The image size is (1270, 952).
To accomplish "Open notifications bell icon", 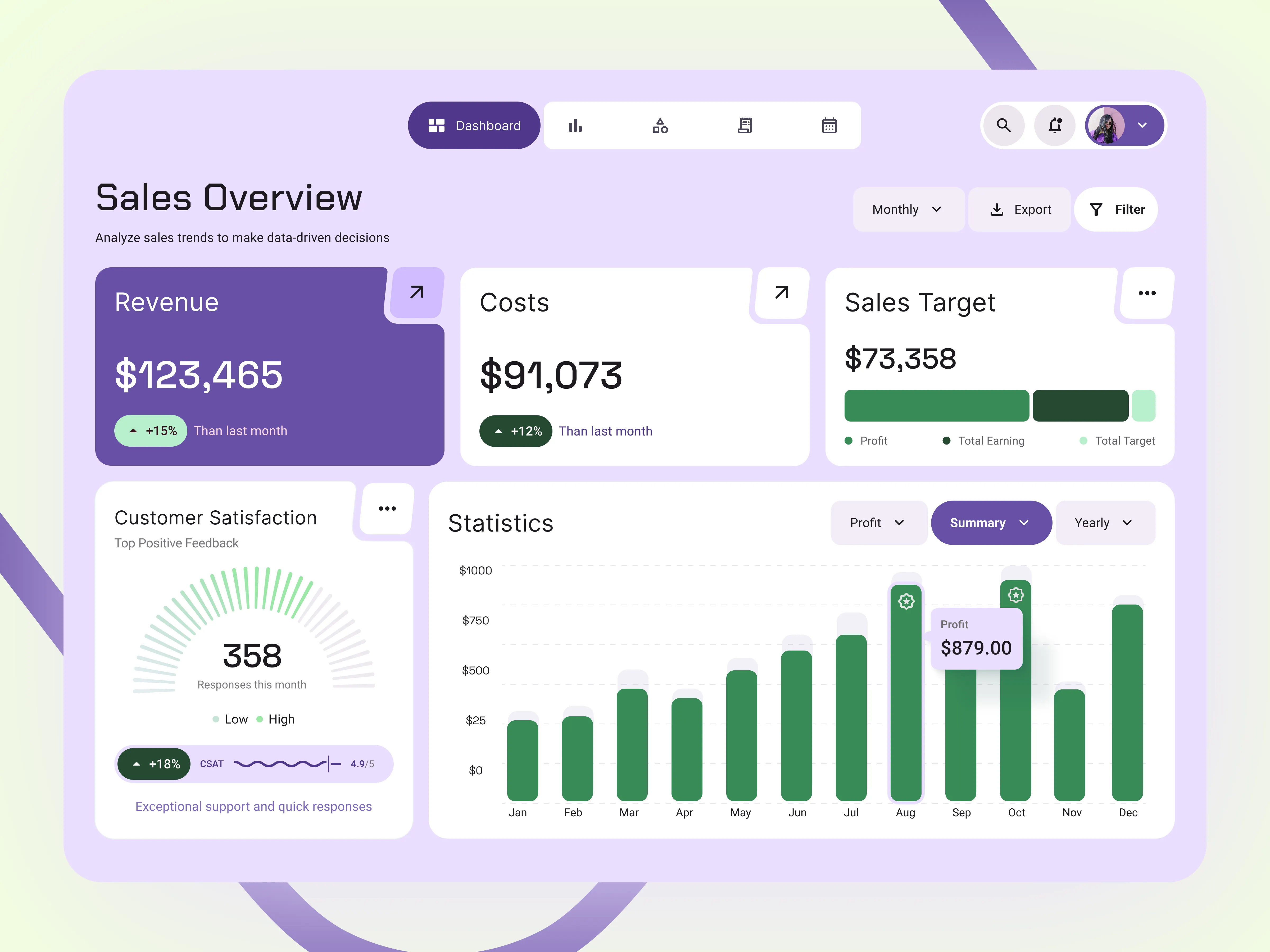I will point(1055,125).
